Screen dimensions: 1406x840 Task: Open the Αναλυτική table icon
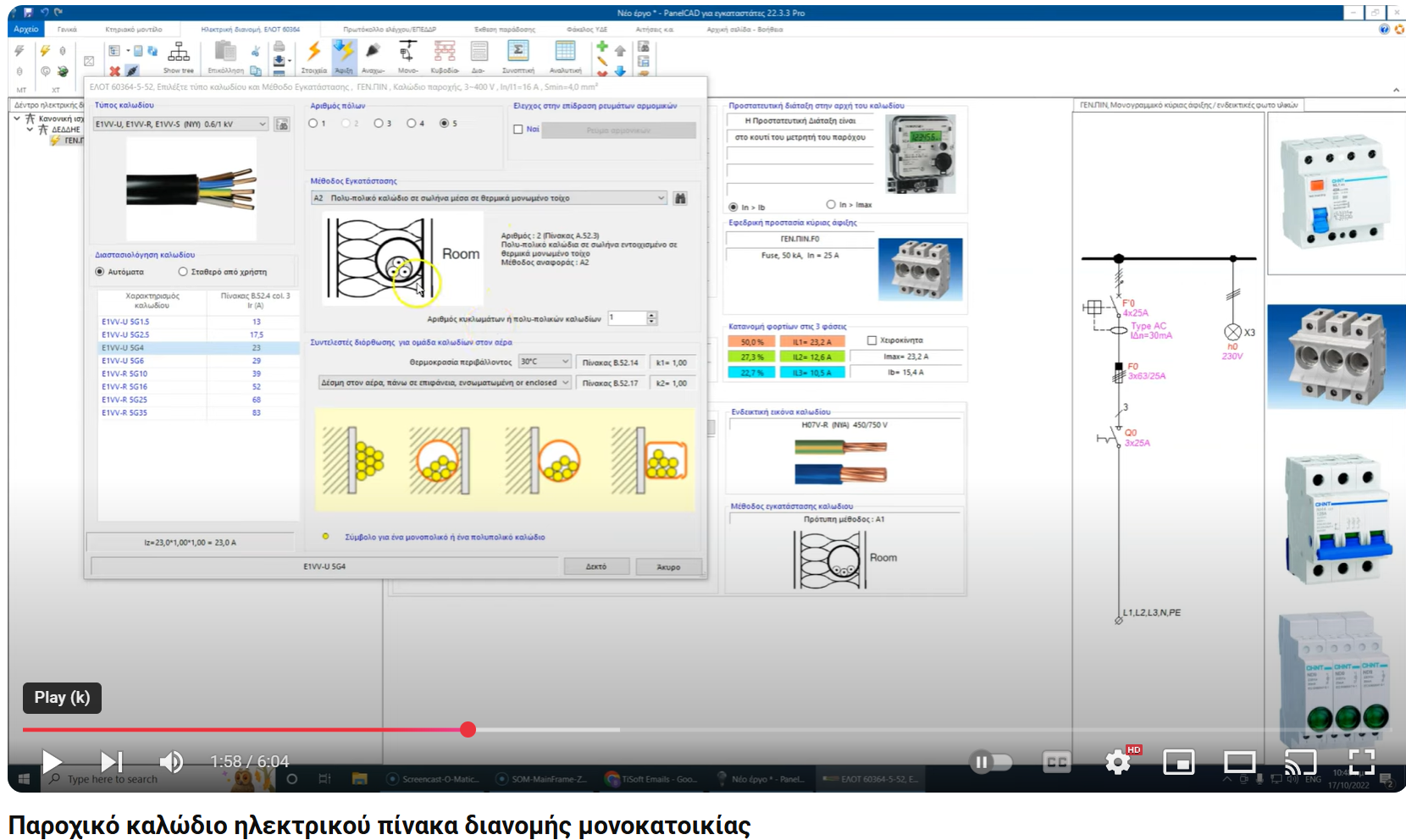click(x=566, y=58)
